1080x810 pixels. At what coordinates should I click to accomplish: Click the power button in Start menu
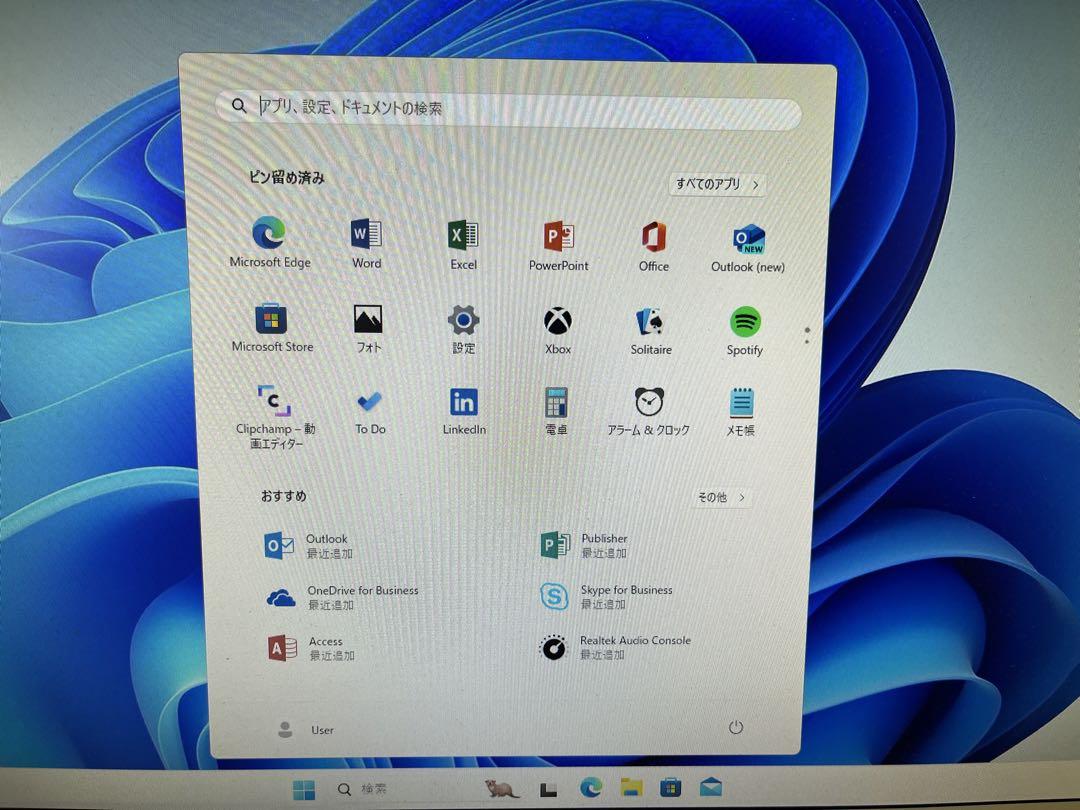pyautogui.click(x=736, y=727)
